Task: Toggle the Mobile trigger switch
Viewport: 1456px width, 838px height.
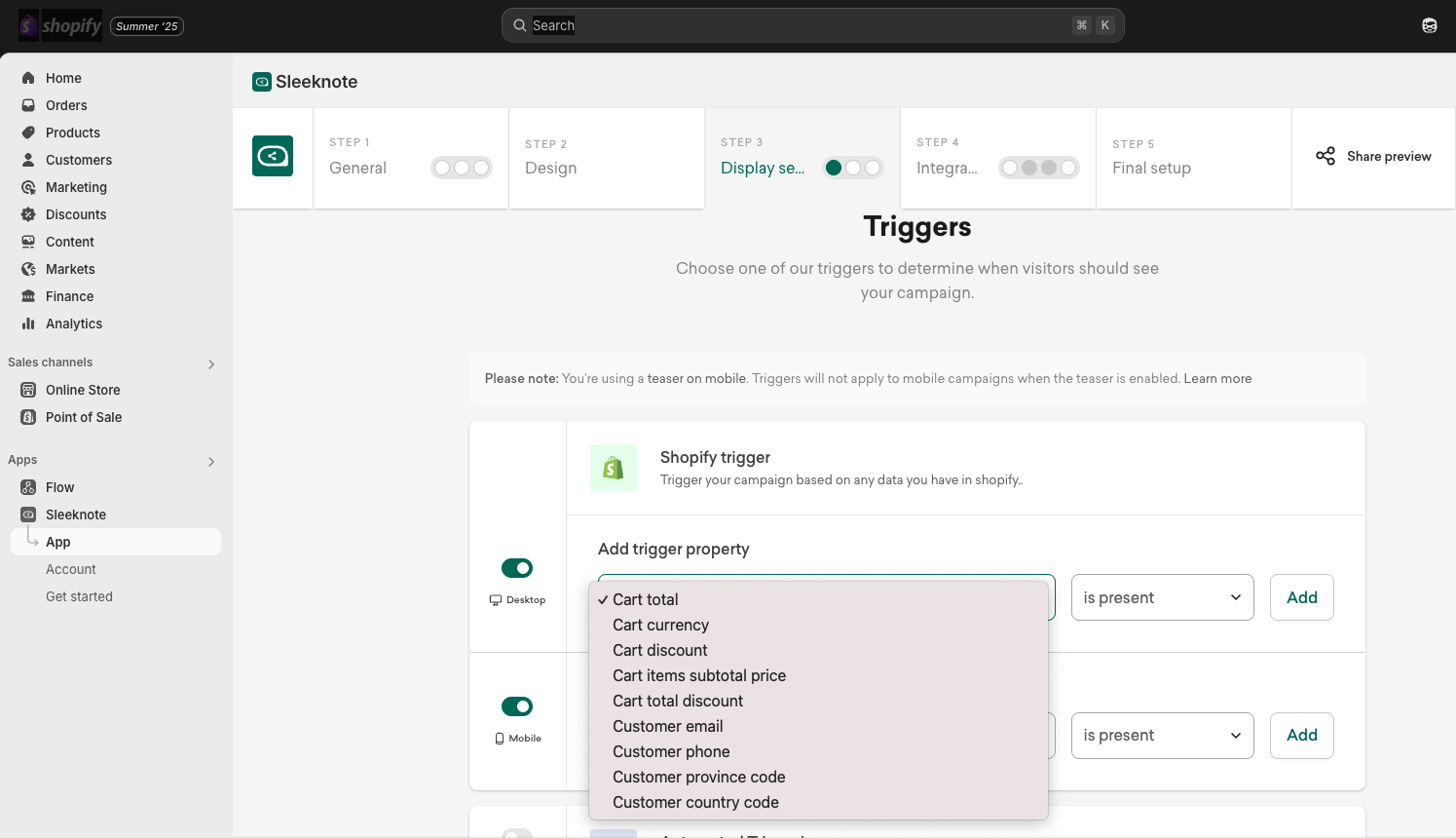Action: pos(517,706)
